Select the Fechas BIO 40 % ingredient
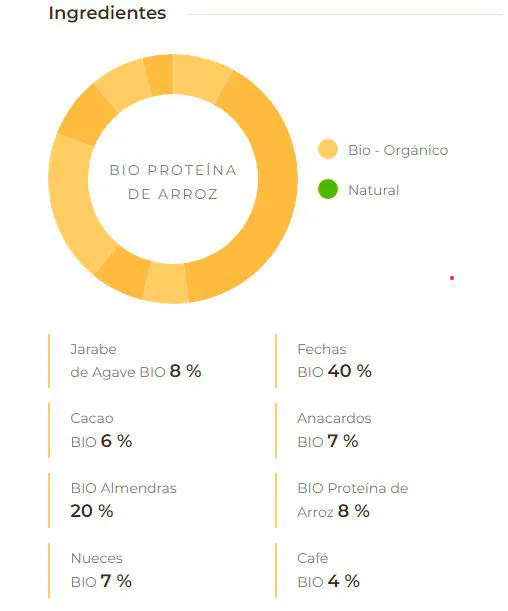 (x=334, y=361)
